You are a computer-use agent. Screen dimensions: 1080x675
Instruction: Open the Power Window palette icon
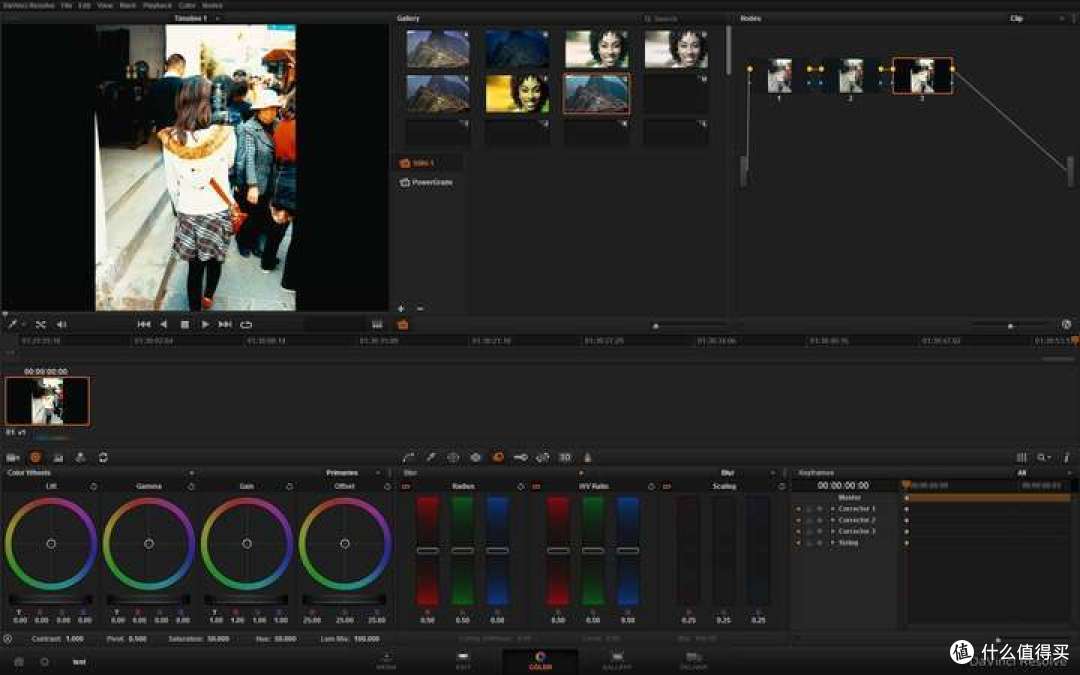tap(453, 457)
